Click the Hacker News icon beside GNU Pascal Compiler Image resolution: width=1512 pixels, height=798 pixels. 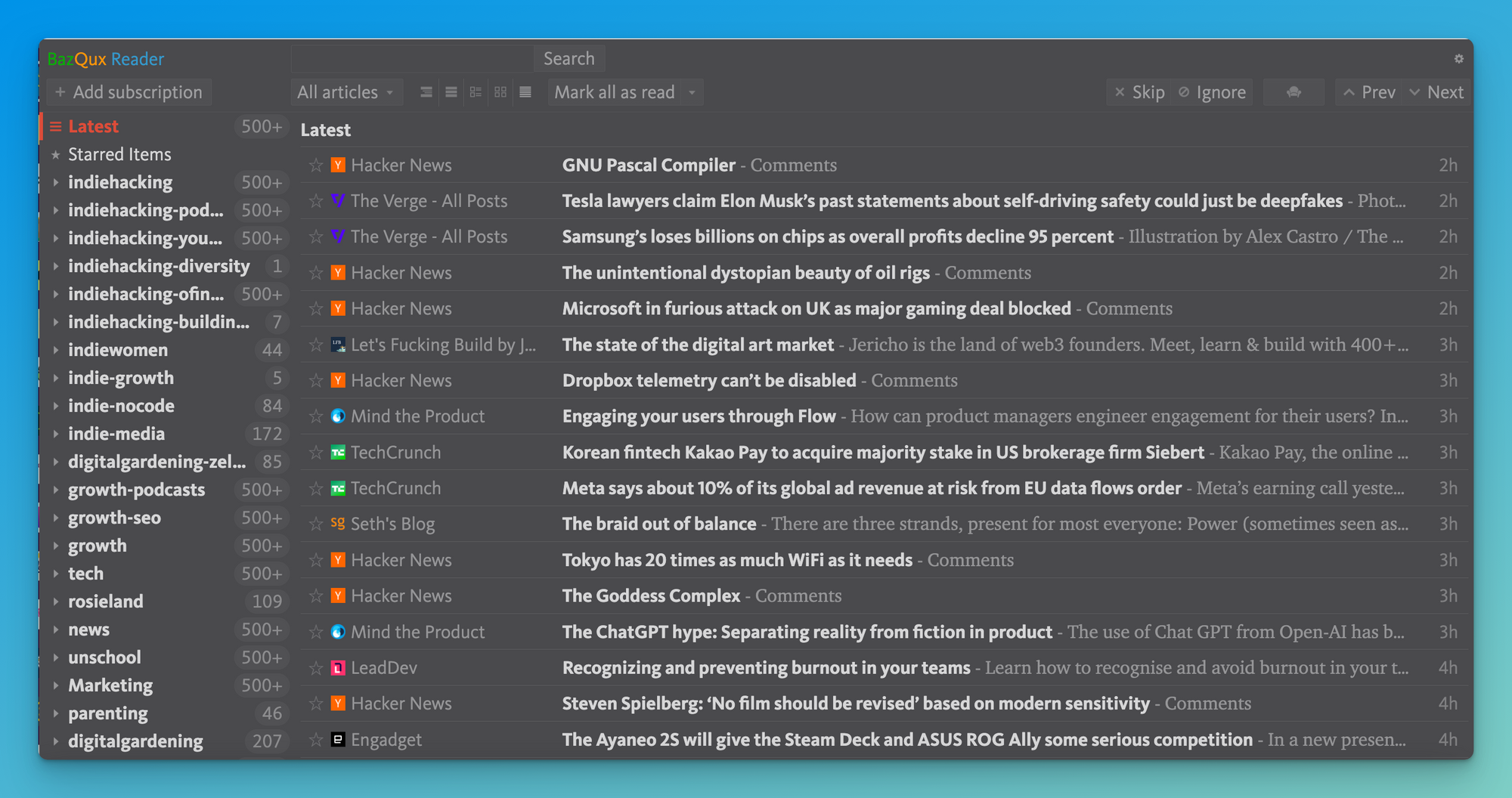(338, 165)
